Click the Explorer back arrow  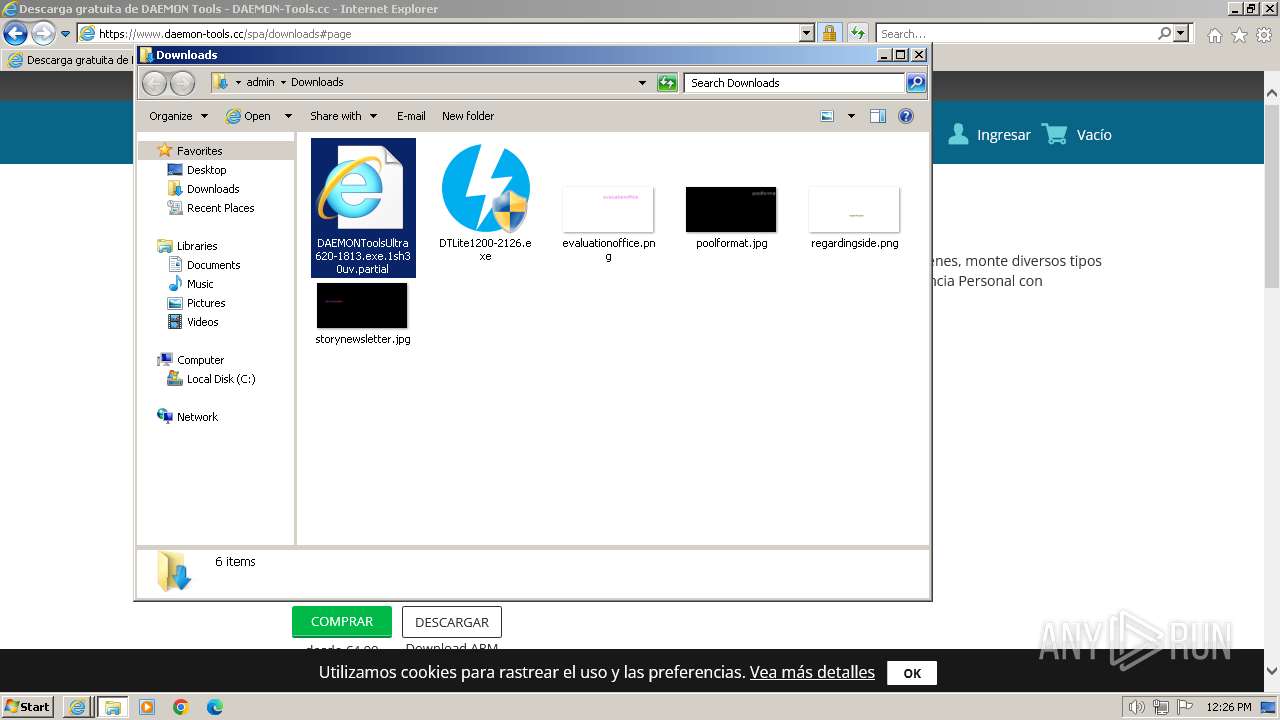(154, 83)
